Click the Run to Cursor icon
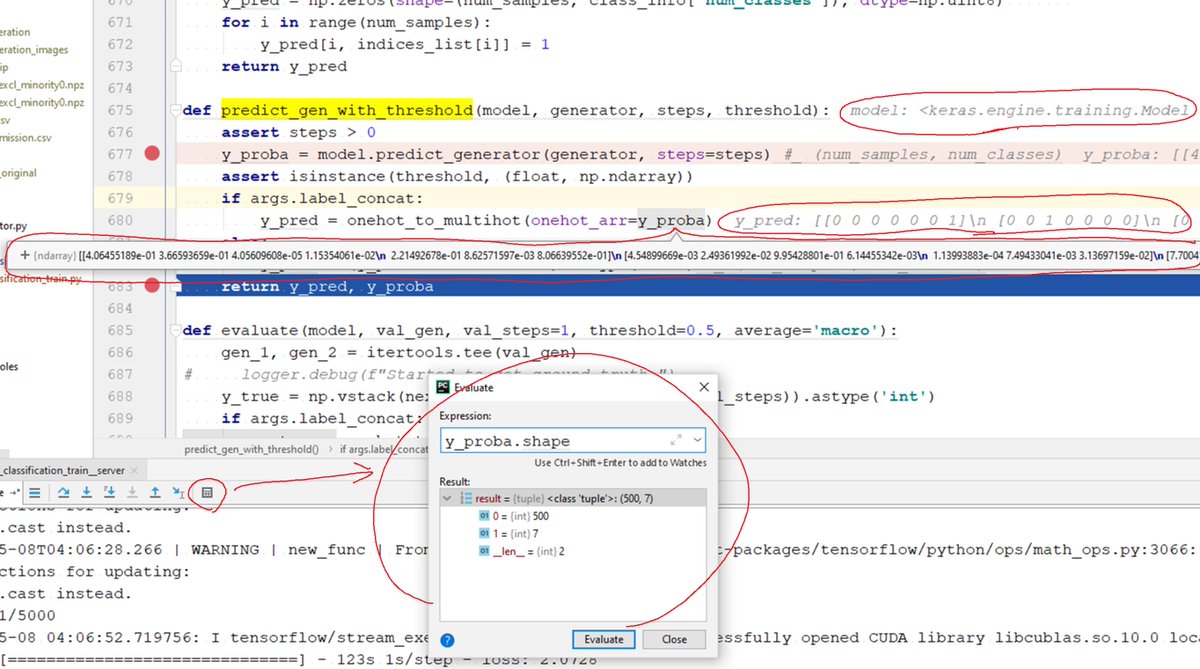Viewport: 1200px width, 669px height. pyautogui.click(x=179, y=494)
